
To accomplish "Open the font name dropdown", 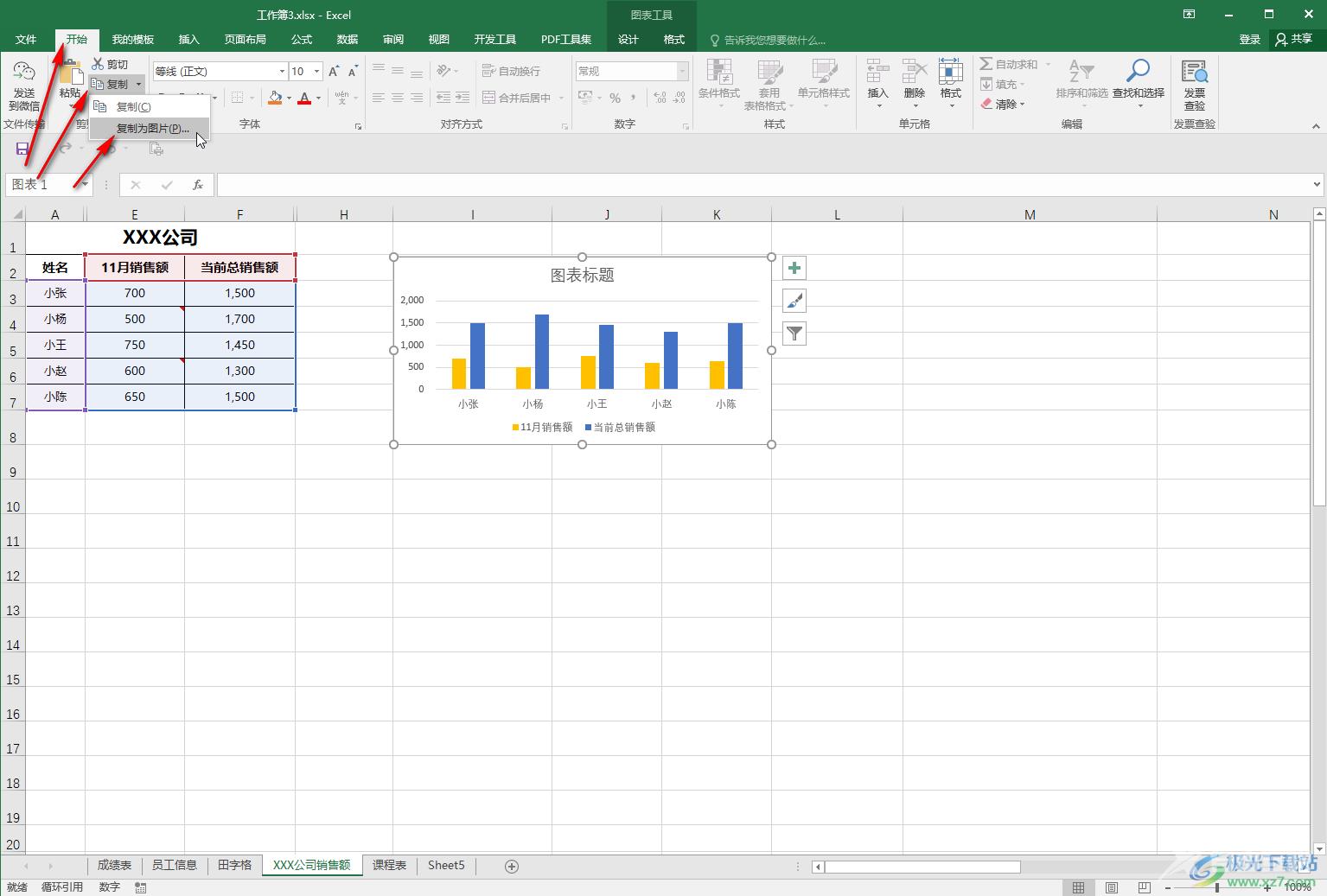I will click(x=282, y=71).
